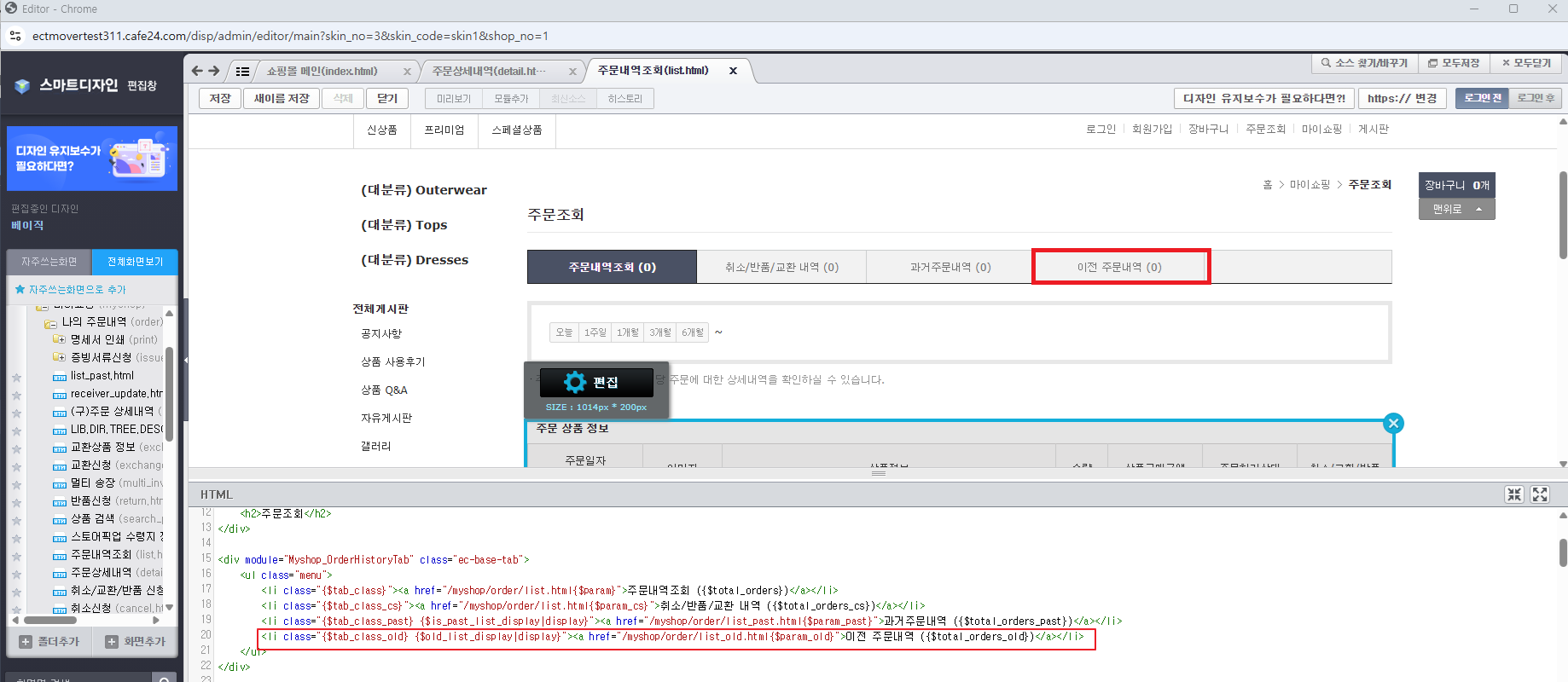Open the tab list icon

pos(242,72)
